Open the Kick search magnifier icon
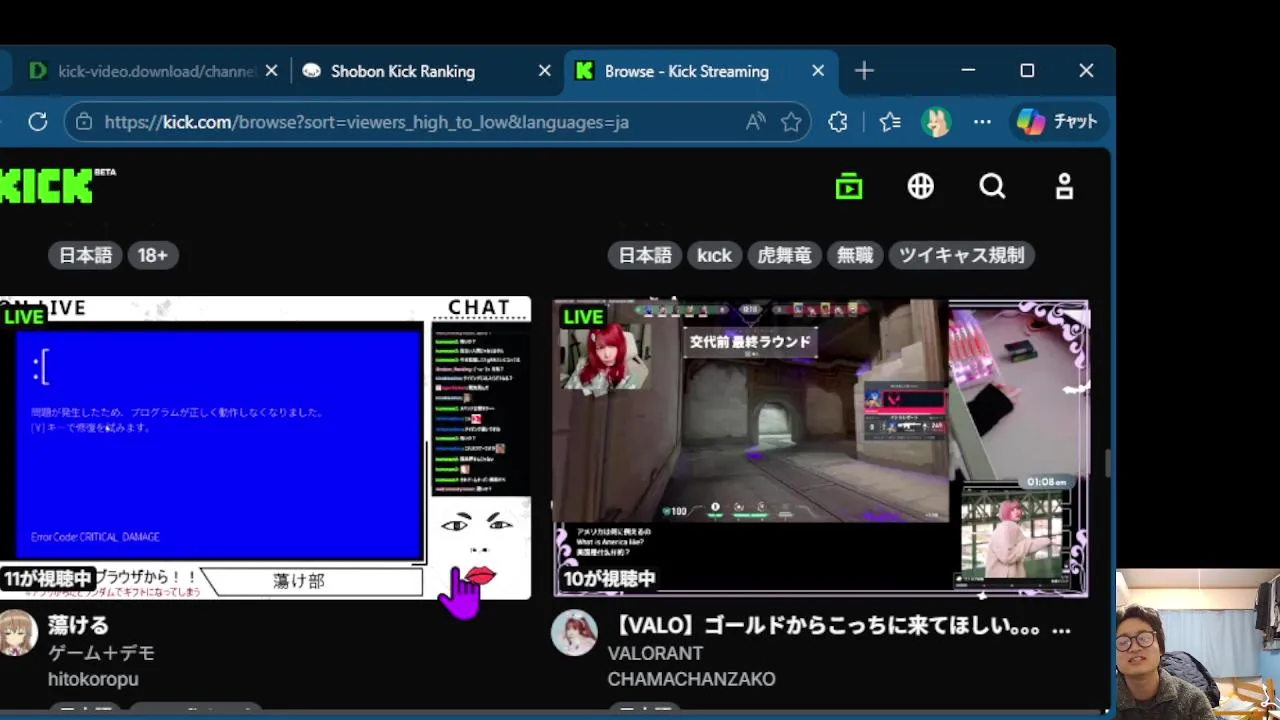Screen dimensions: 1280x720 992,186
